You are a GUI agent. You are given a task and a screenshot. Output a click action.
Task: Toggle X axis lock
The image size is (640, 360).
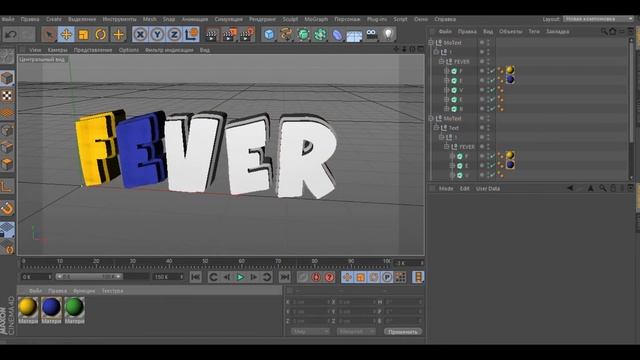(140, 35)
